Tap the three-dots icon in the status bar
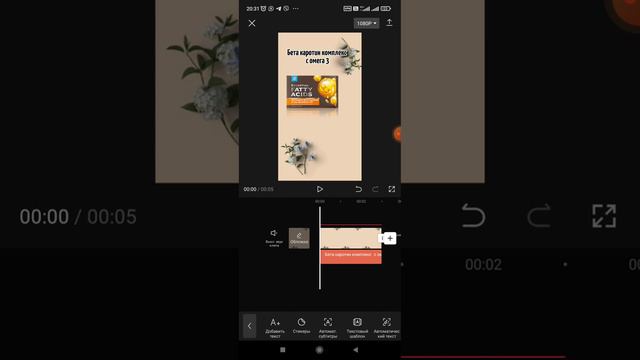This screenshot has width=640, height=360. [296, 9]
